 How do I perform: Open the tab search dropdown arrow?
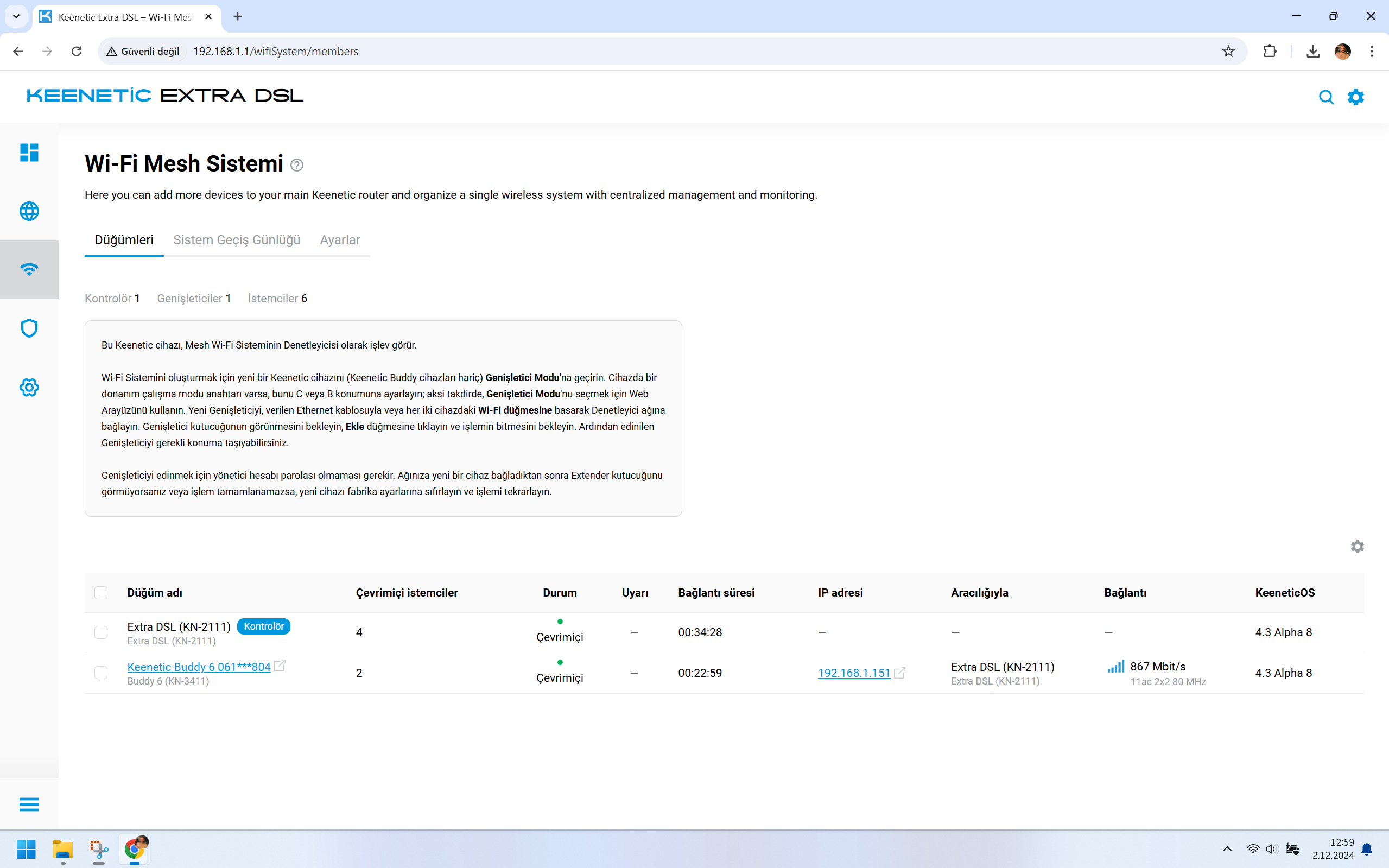pyautogui.click(x=16, y=17)
